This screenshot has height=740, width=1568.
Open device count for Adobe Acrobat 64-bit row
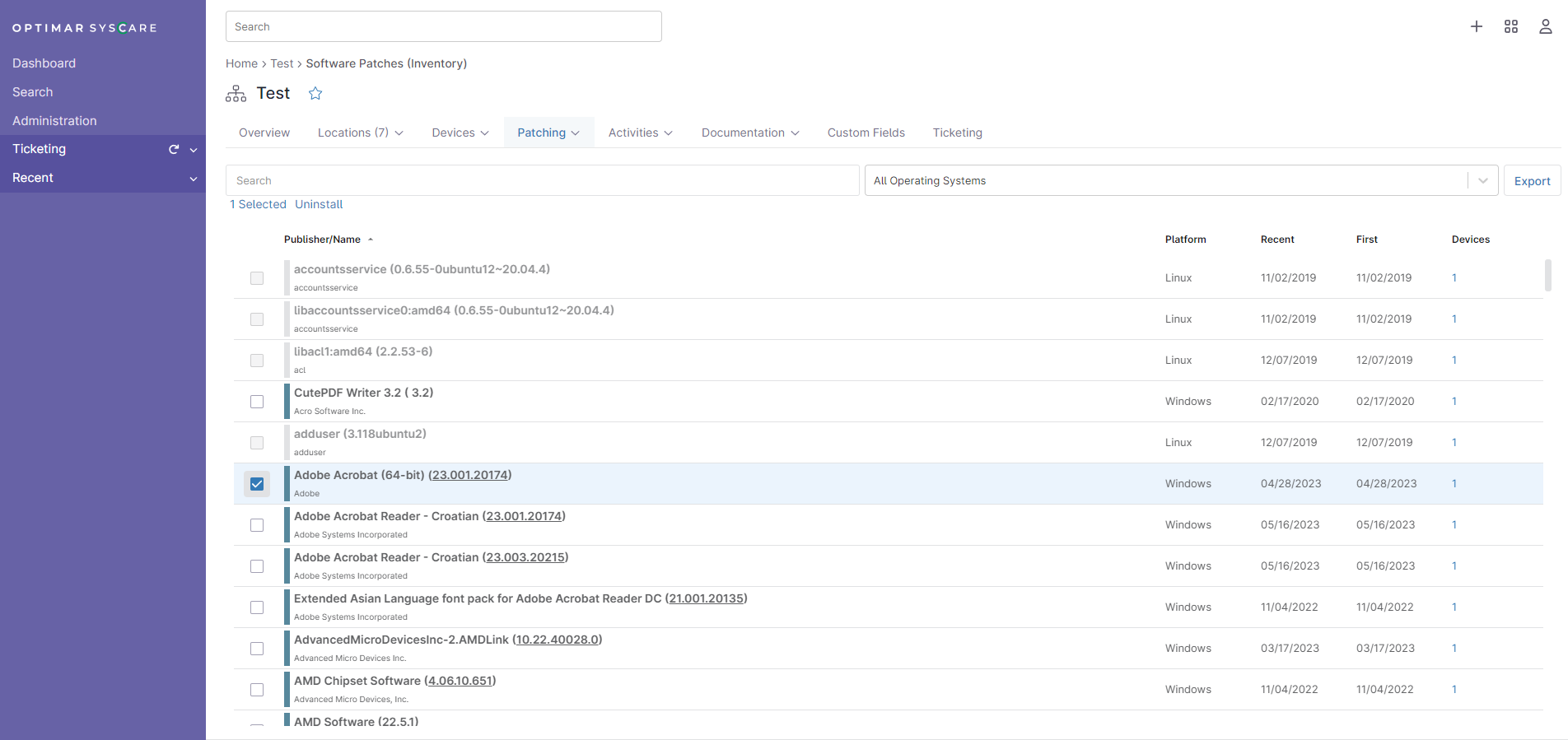point(1454,484)
